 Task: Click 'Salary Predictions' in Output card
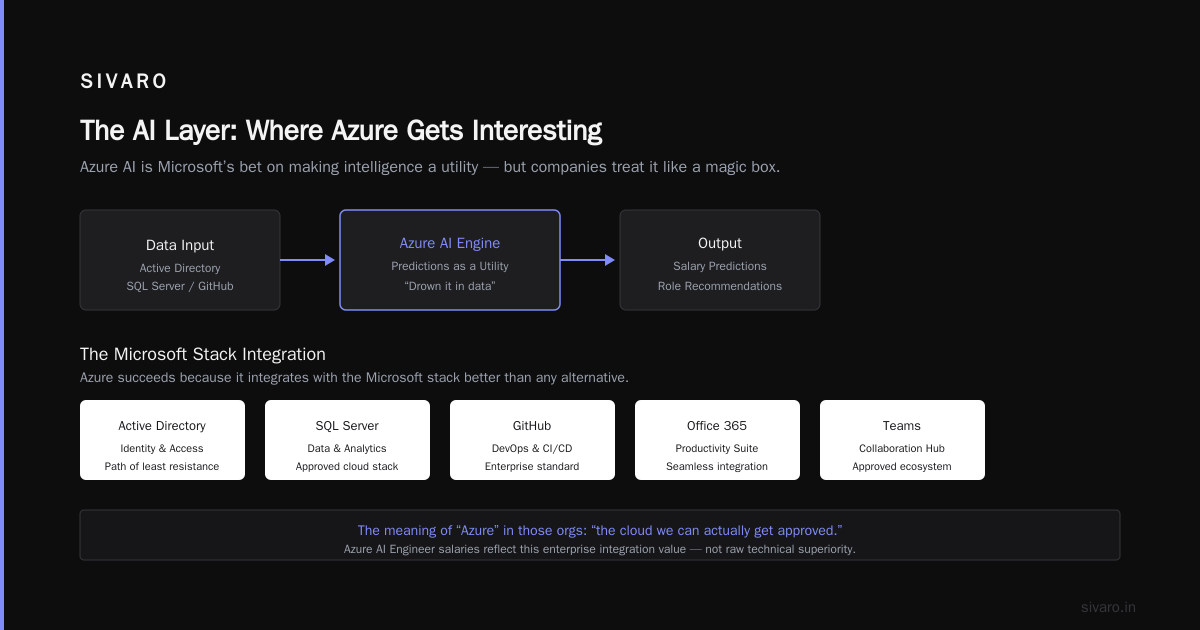(720, 266)
